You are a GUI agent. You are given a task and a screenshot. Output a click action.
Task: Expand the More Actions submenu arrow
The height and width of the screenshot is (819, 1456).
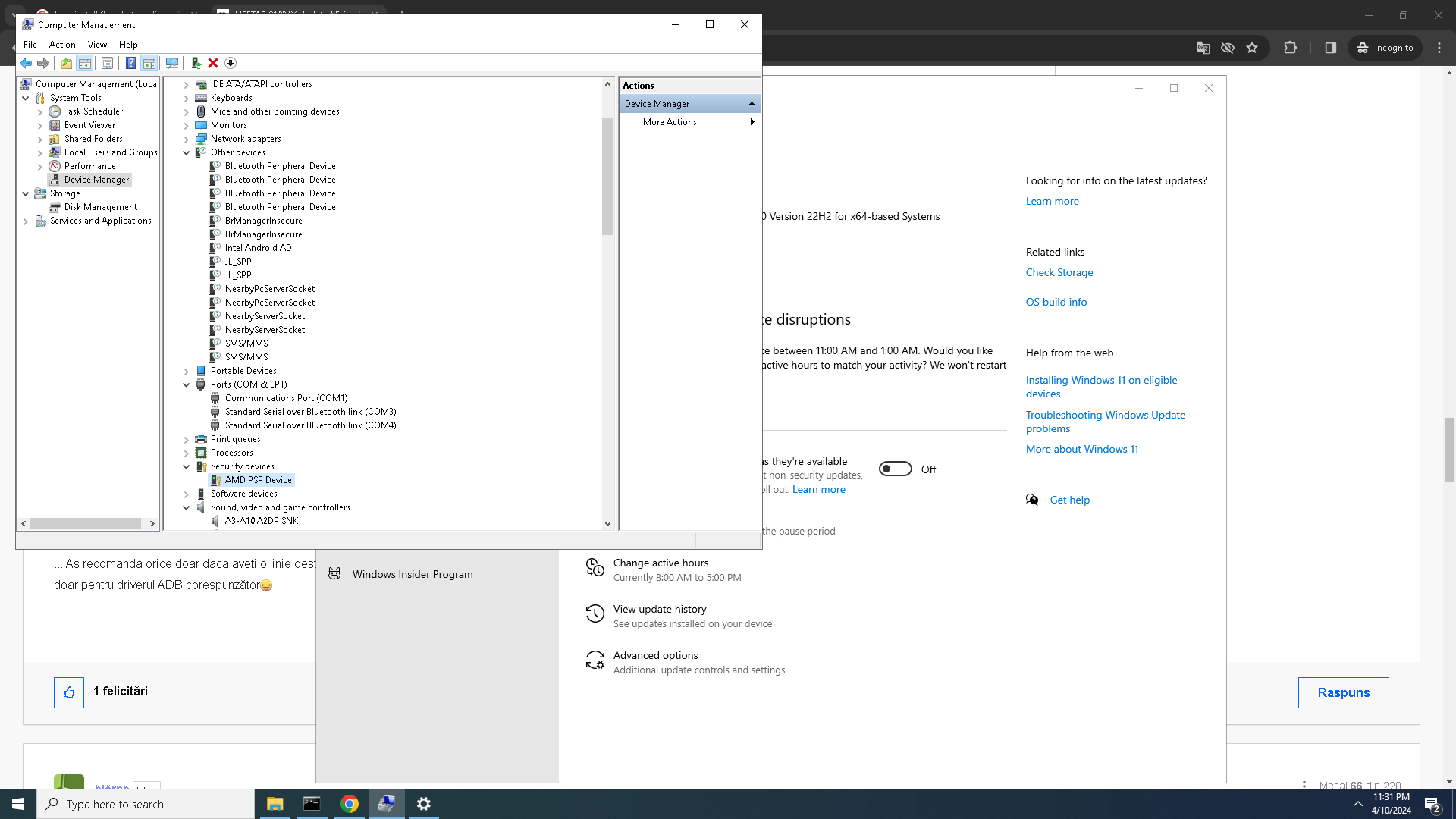(752, 122)
